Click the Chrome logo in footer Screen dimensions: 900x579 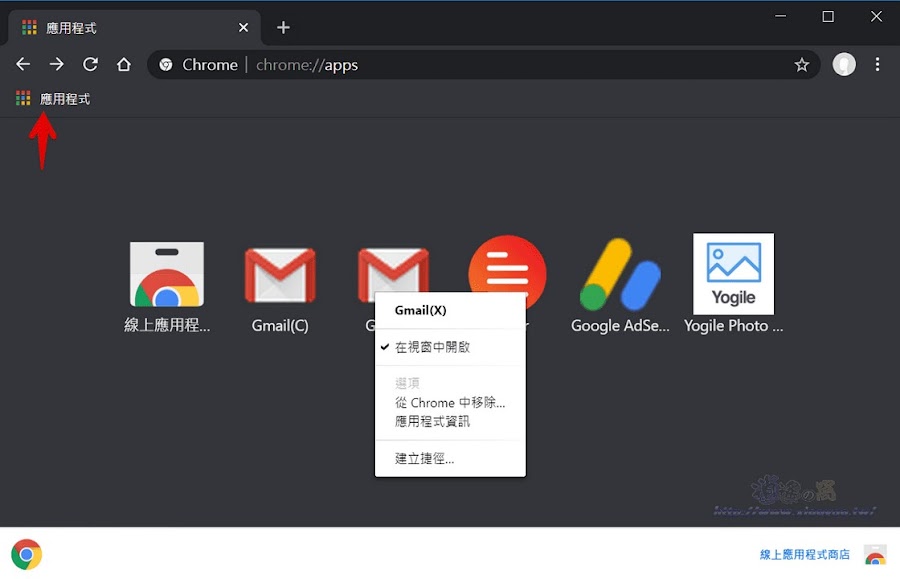pos(26,554)
